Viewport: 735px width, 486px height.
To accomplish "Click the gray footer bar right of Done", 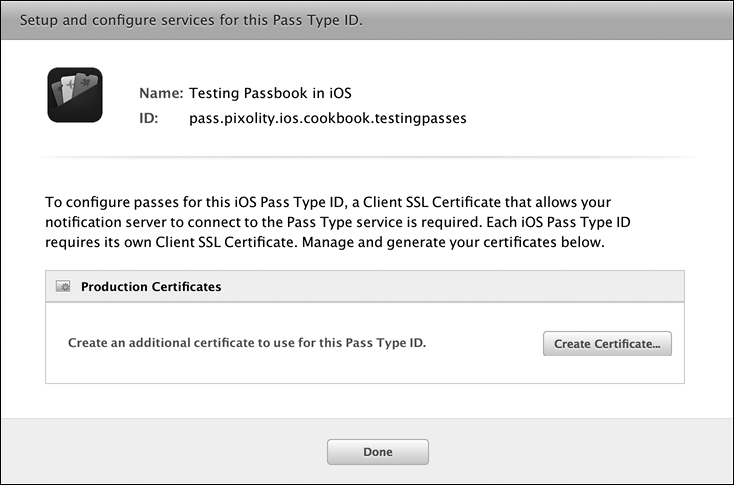I will pos(580,452).
